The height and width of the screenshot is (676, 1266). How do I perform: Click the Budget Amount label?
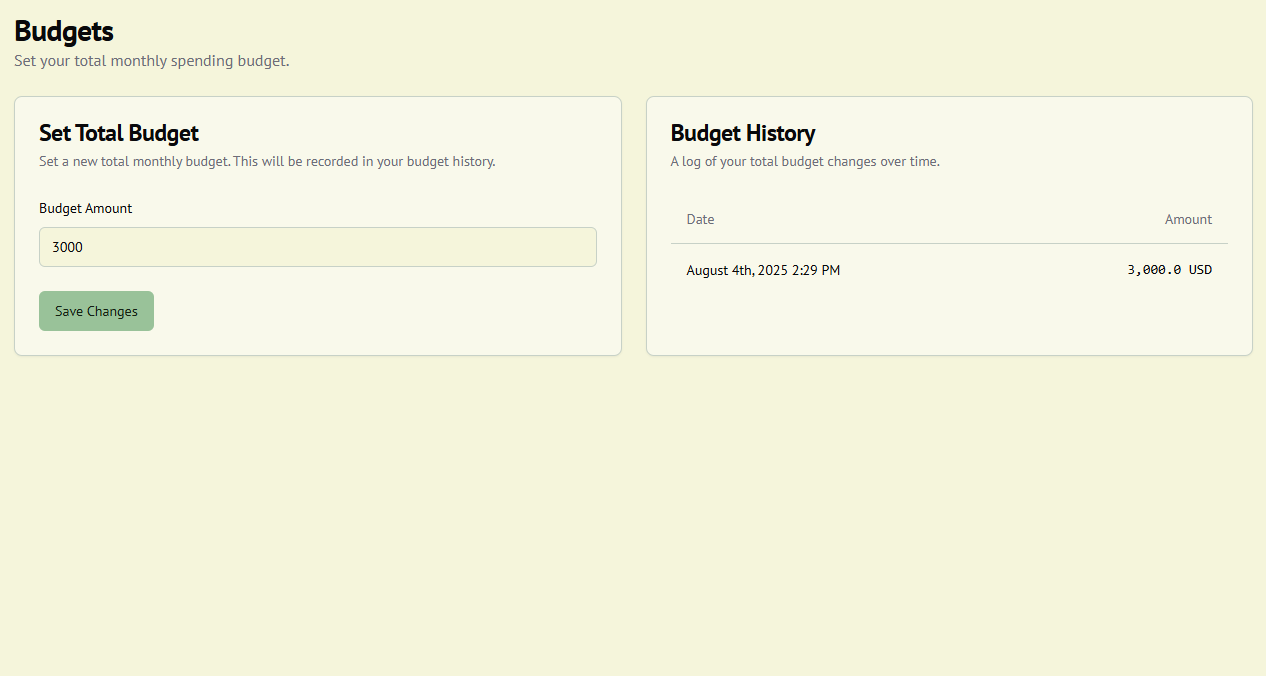85,208
